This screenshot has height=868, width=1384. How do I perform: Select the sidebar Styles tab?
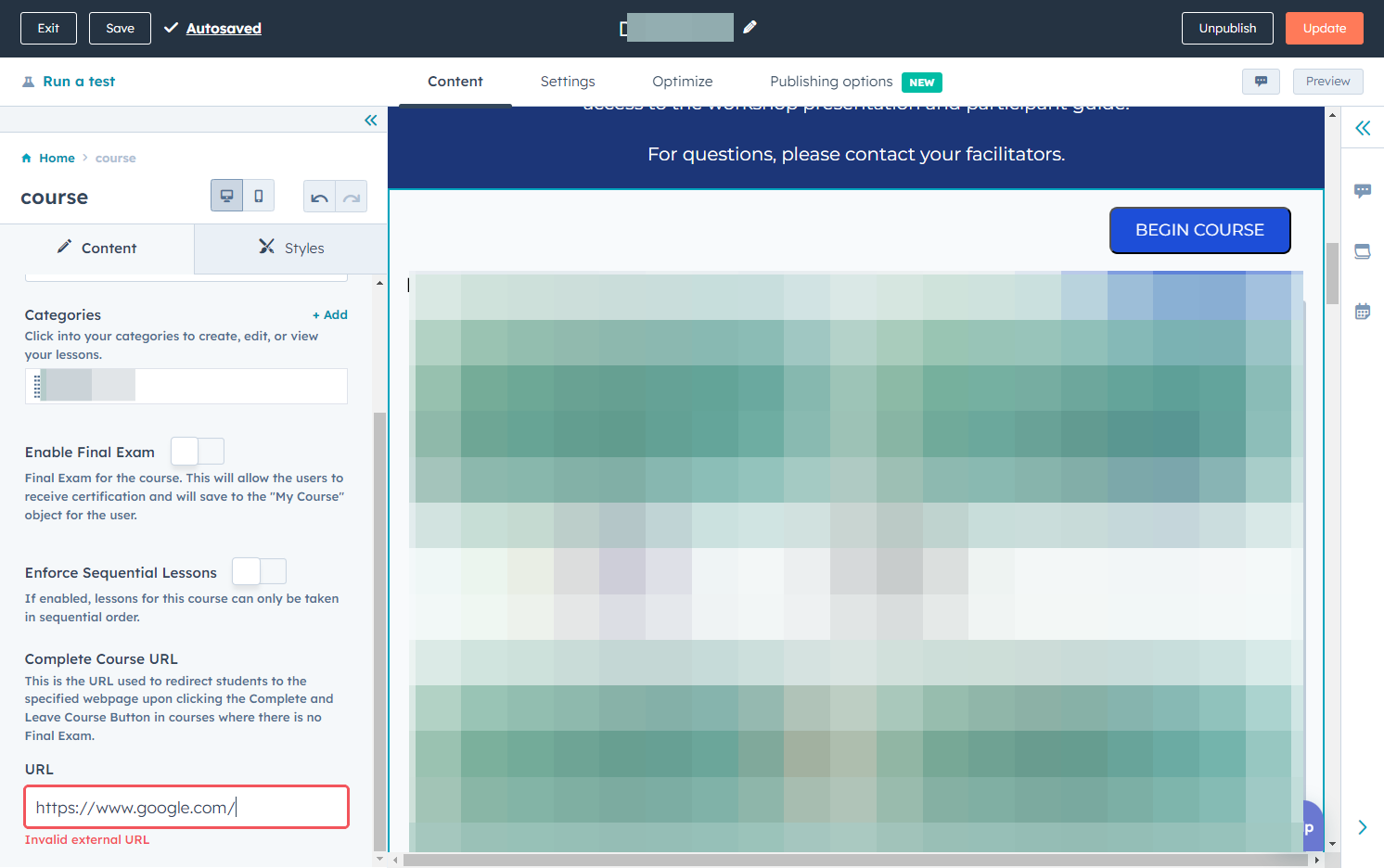point(291,249)
